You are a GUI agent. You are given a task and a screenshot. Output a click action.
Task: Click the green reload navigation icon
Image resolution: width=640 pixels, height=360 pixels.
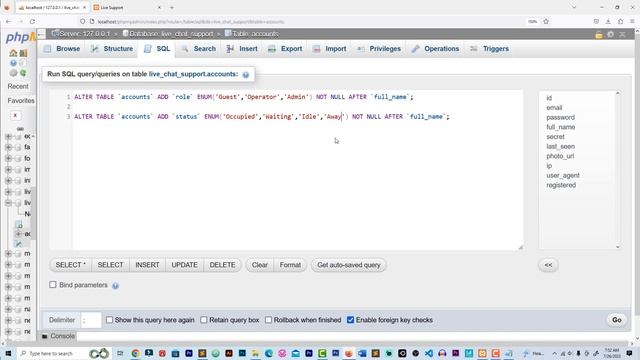click(23, 73)
